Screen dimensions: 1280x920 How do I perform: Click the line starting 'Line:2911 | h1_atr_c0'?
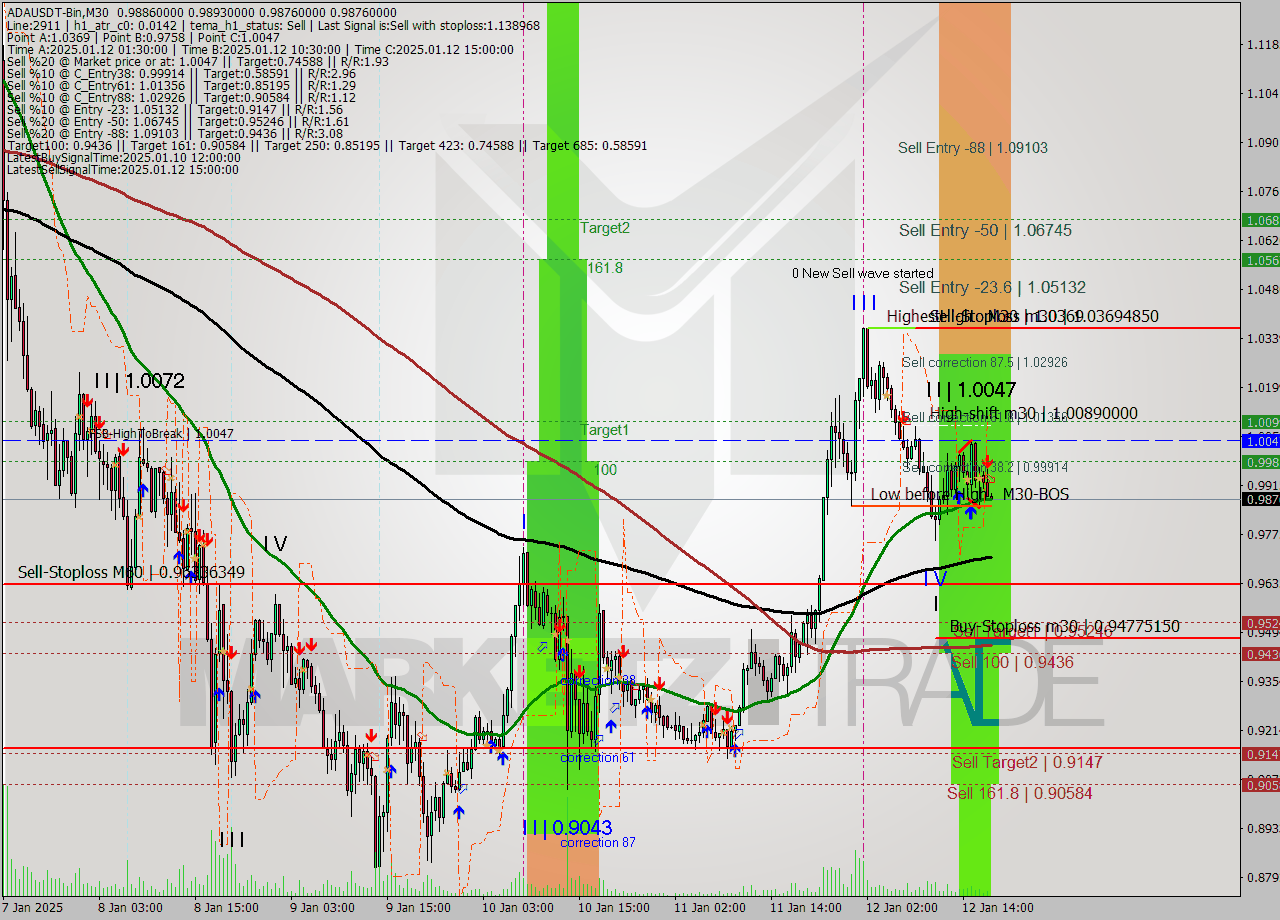pos(273,25)
